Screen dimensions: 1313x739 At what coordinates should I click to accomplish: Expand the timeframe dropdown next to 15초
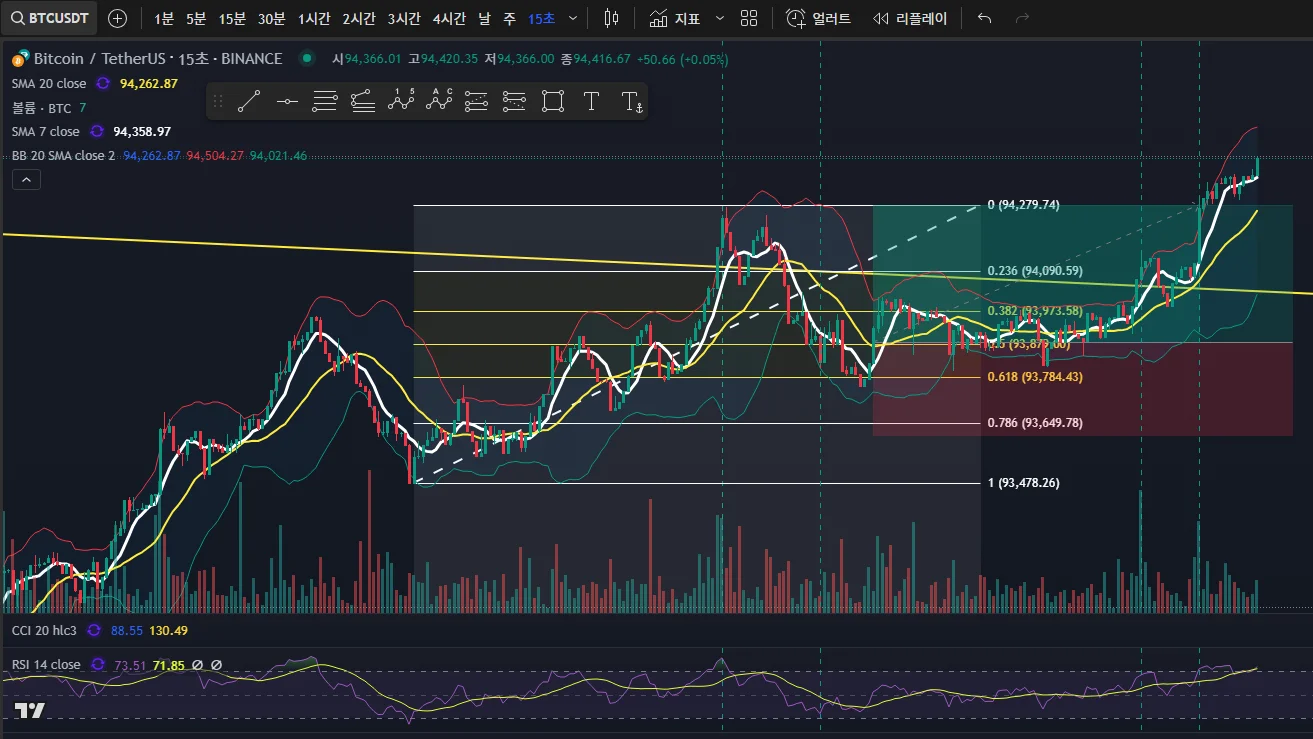click(x=572, y=19)
